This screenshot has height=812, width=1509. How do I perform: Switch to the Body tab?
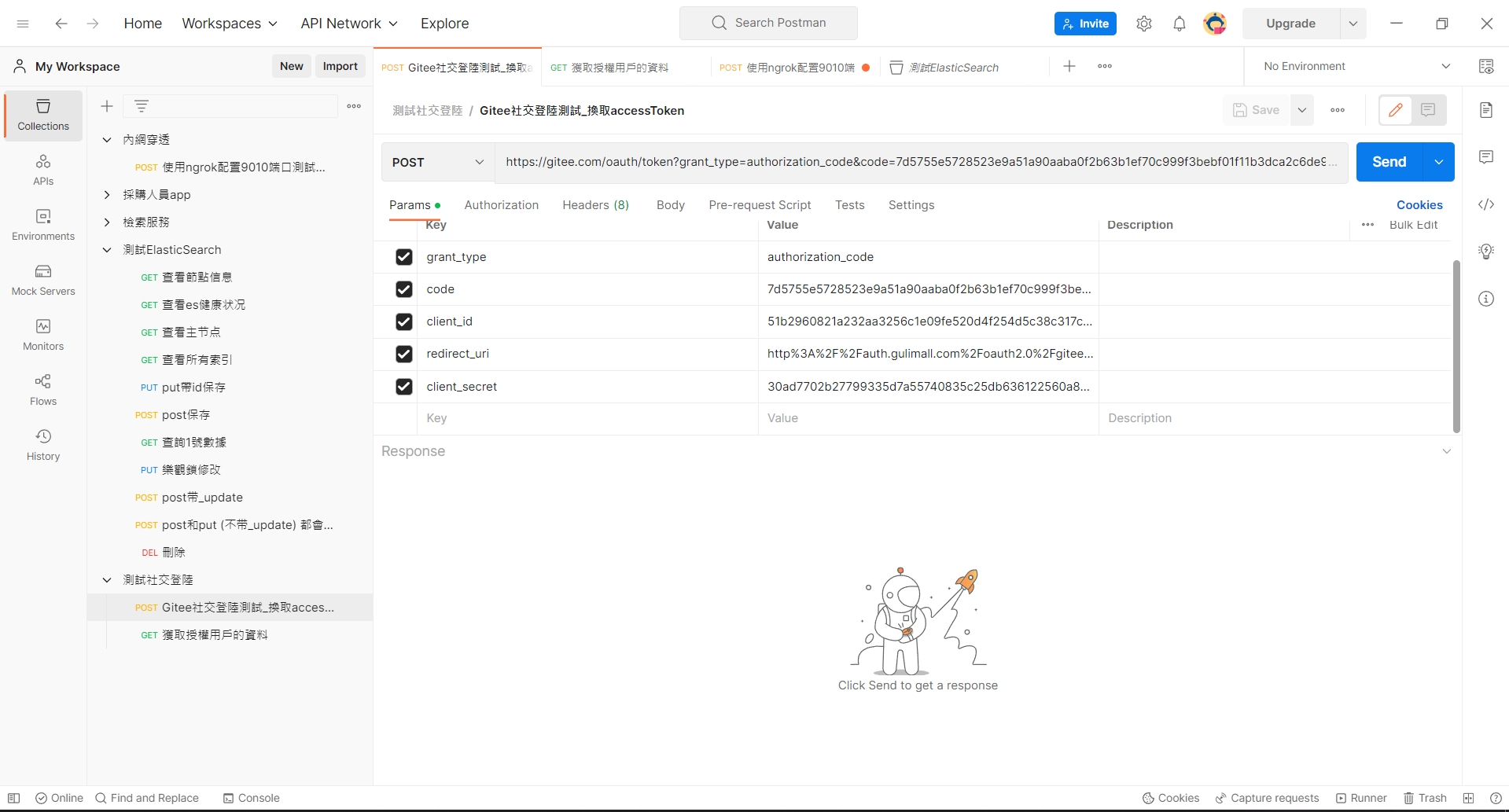(671, 205)
